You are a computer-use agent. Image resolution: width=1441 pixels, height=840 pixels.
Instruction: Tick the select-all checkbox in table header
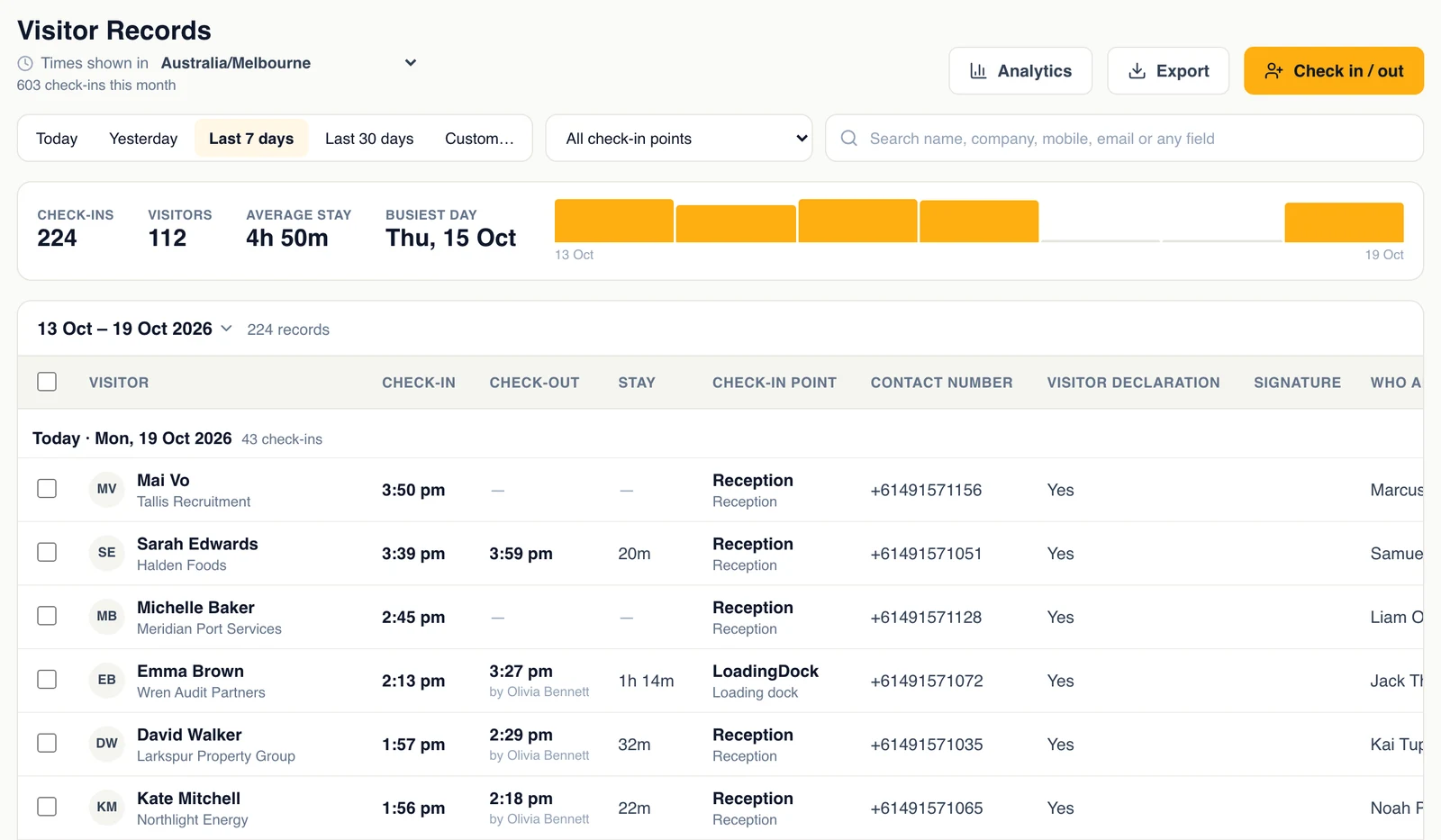[x=47, y=382]
